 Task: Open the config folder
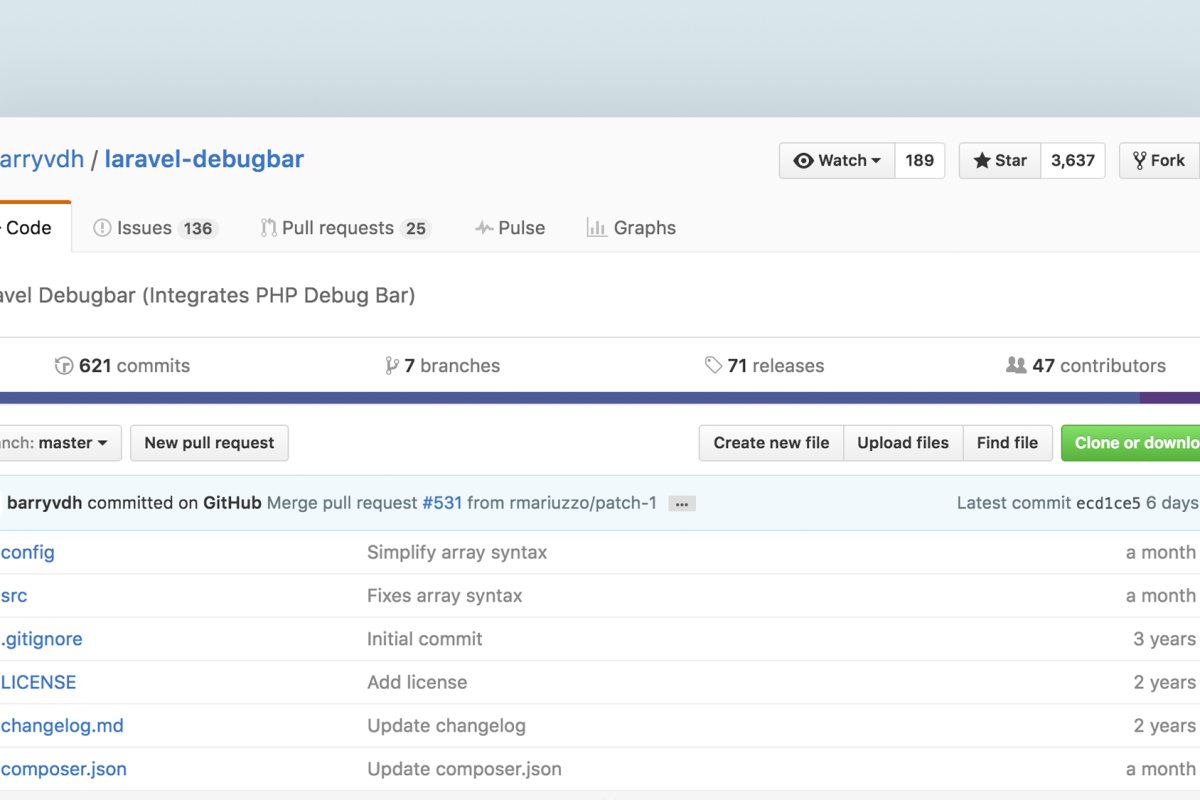(28, 552)
